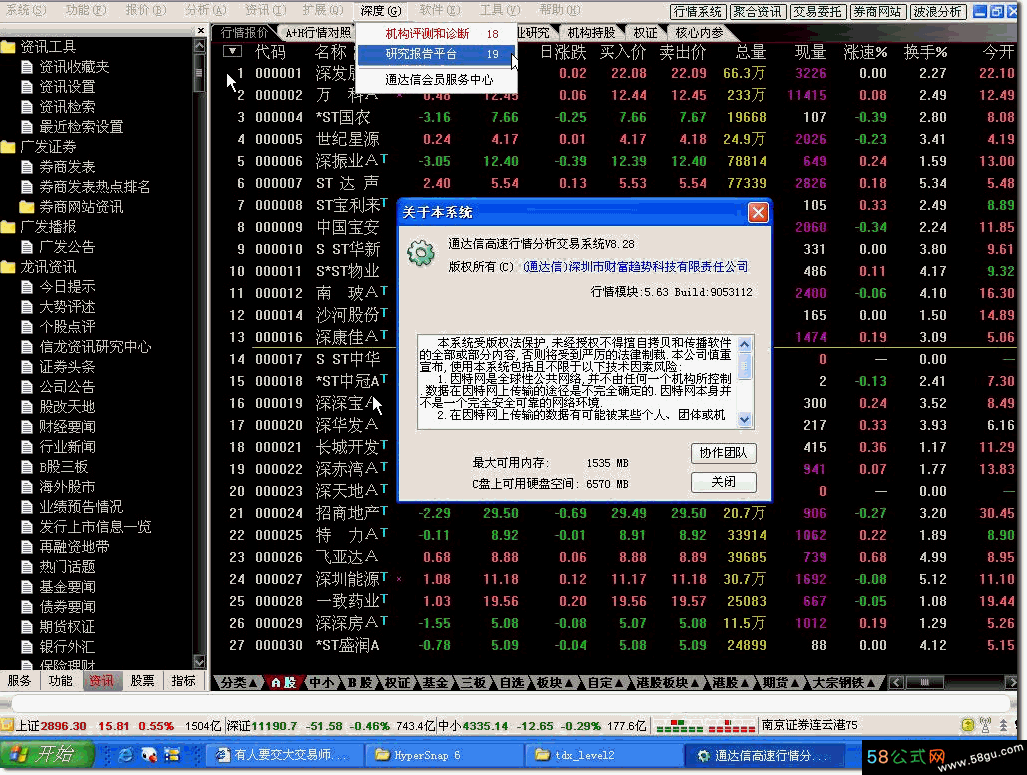Open 研究报告平台 in the 深度 menu
The width and height of the screenshot is (1027, 775).
(x=436, y=54)
